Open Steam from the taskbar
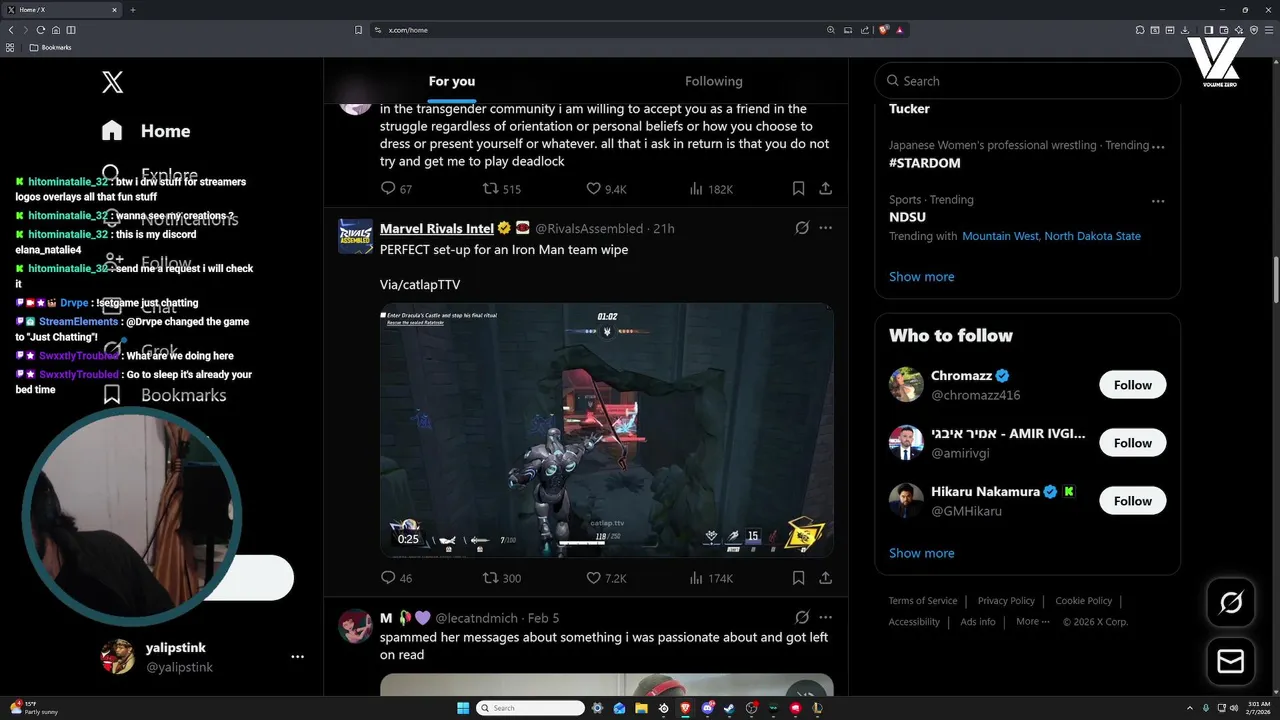 pyautogui.click(x=729, y=708)
